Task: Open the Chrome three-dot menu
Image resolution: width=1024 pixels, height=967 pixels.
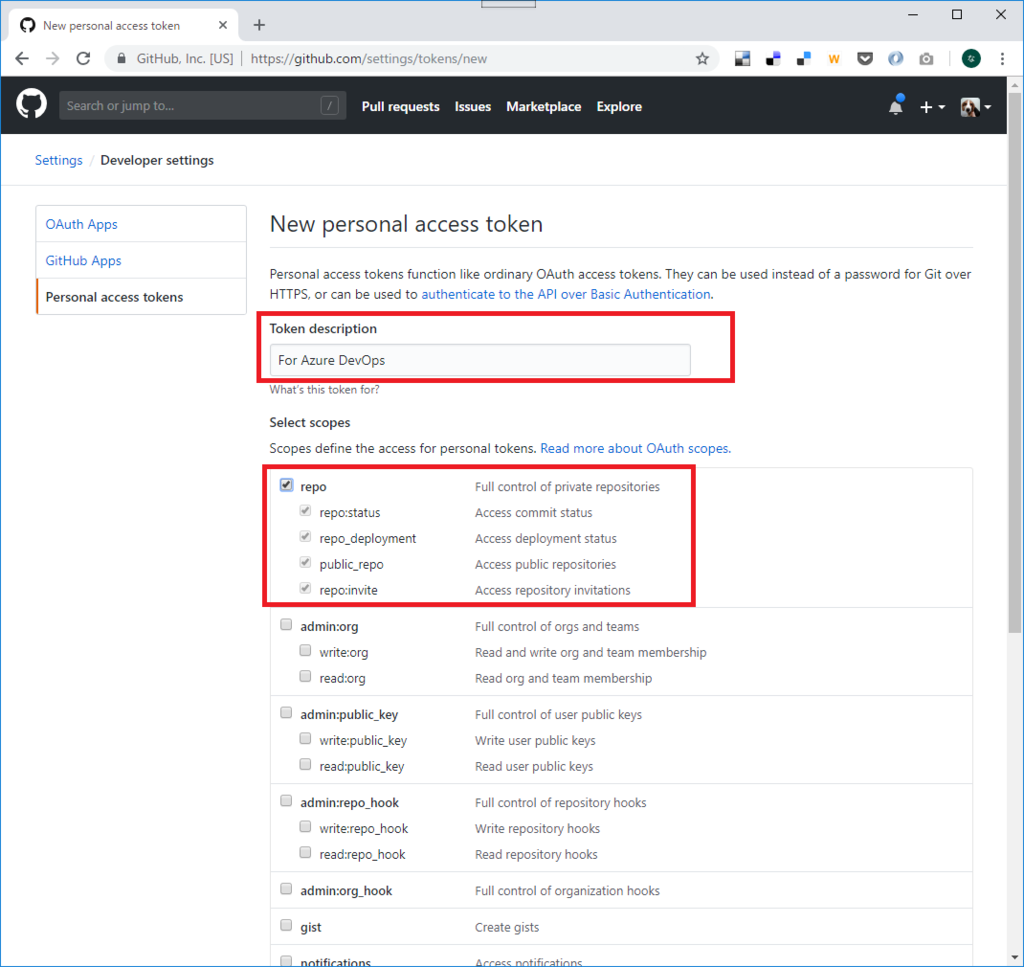Action: coord(1002,59)
